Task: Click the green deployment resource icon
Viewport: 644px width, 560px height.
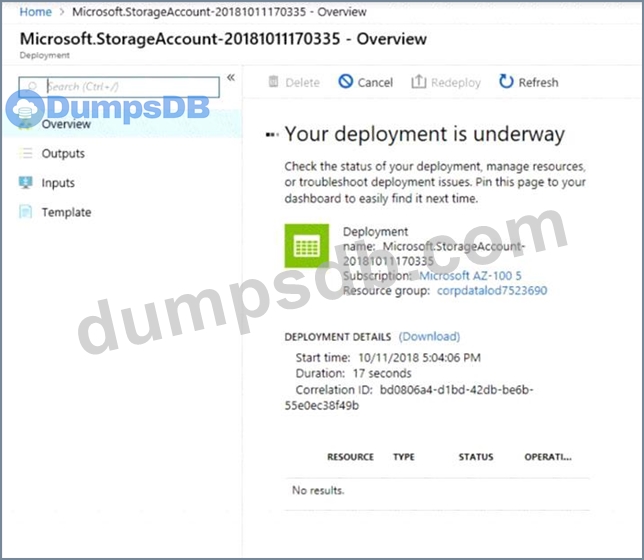Action: coord(307,246)
